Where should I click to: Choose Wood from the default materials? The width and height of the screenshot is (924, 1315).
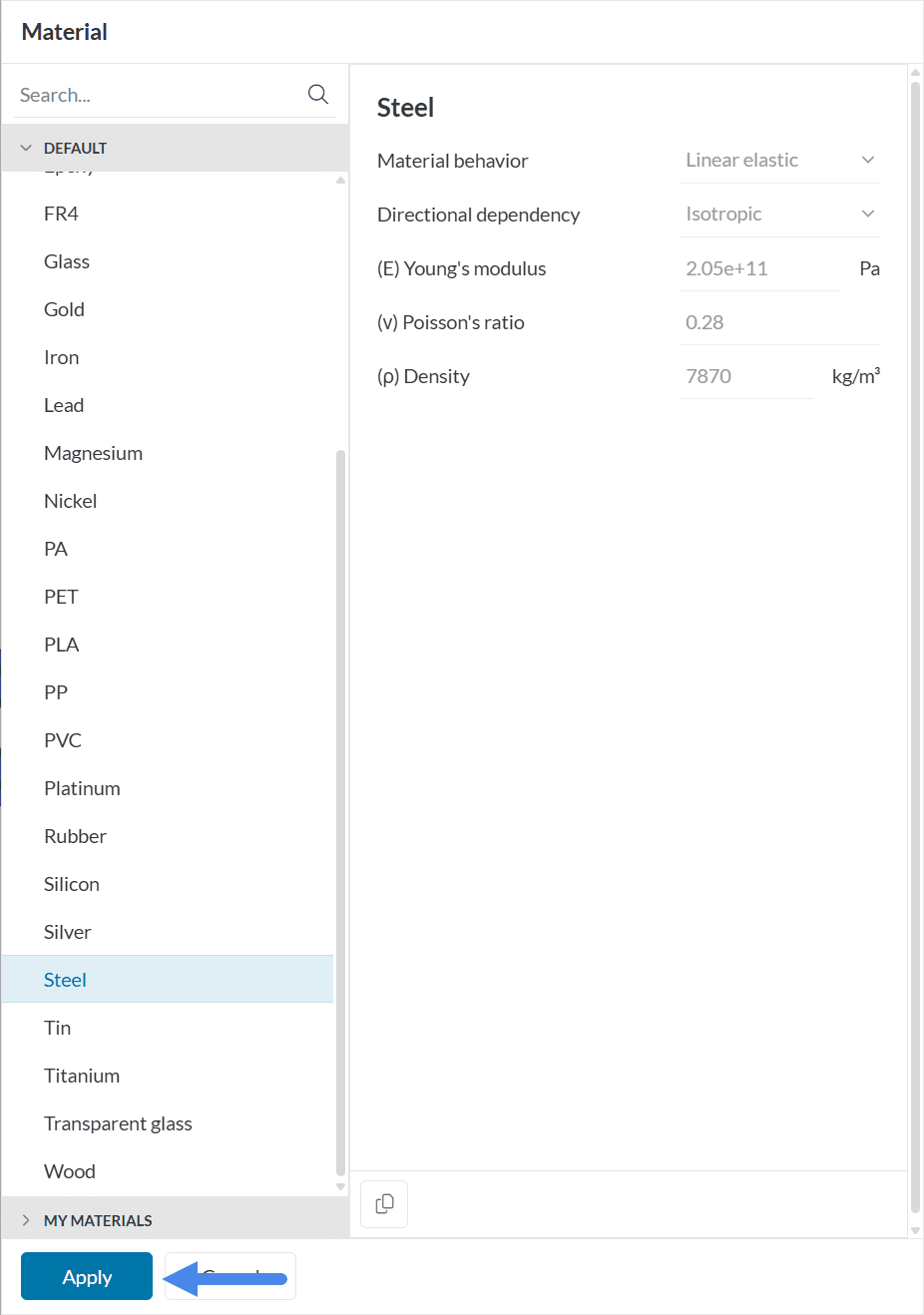(70, 1171)
